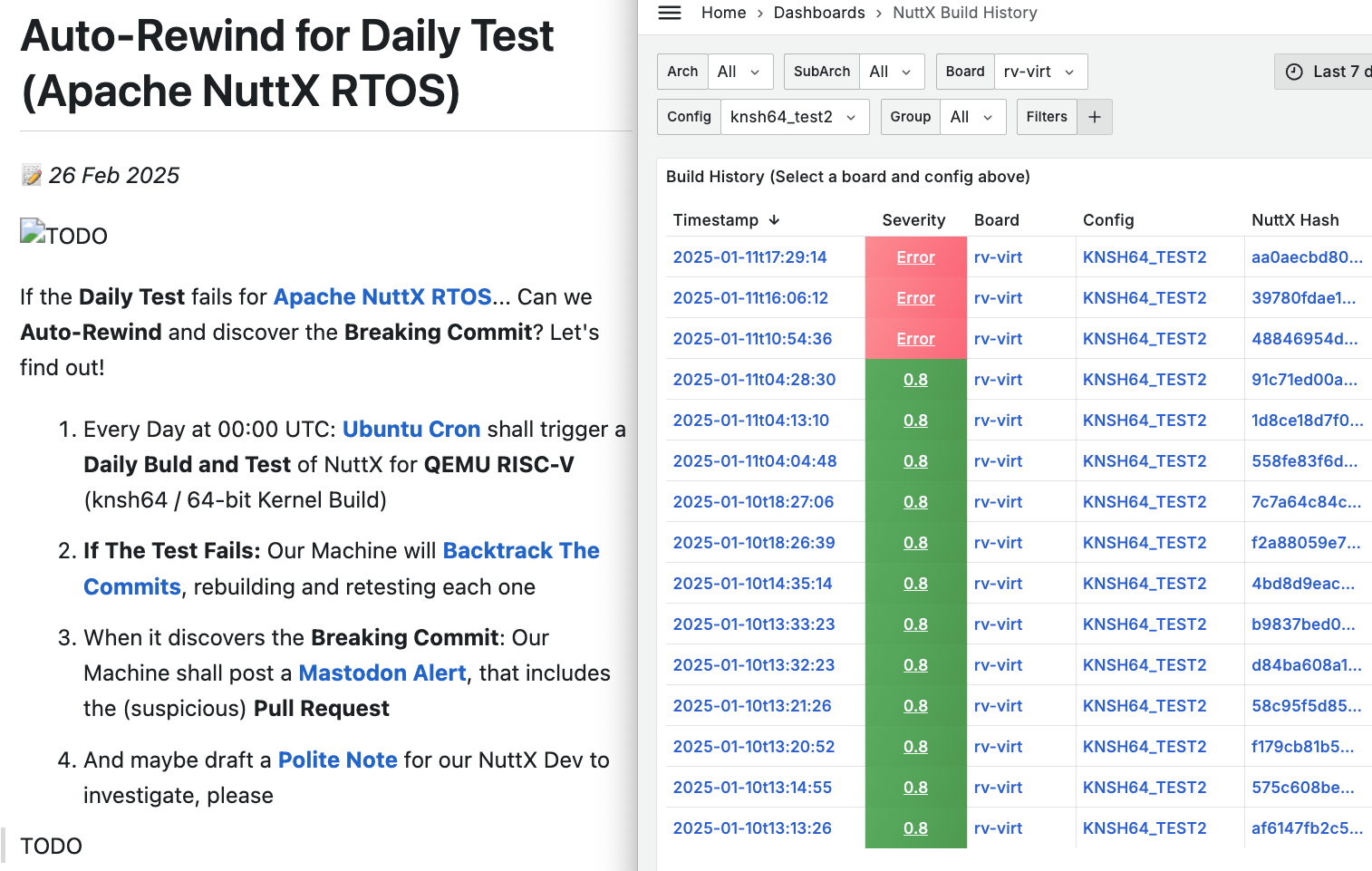The image size is (1372, 871).
Task: Click 0.8 severity for 04:28:30 build
Action: tap(915, 380)
